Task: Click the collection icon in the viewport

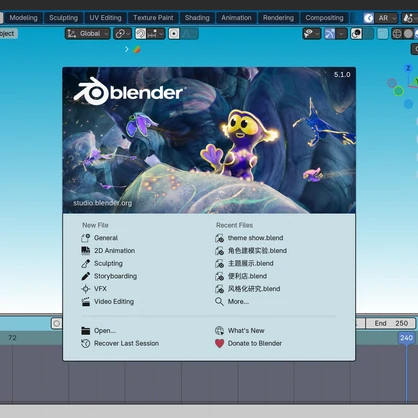Action: [x=136, y=50]
